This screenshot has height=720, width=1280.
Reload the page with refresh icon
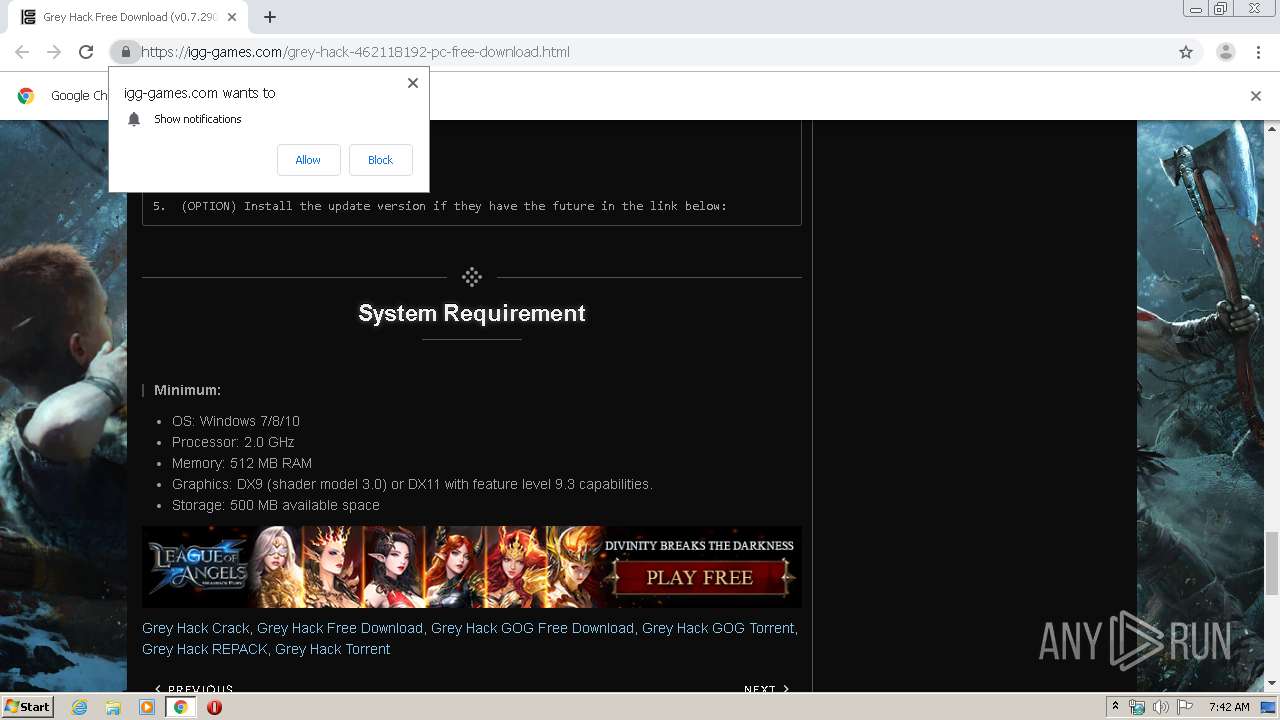[x=86, y=52]
